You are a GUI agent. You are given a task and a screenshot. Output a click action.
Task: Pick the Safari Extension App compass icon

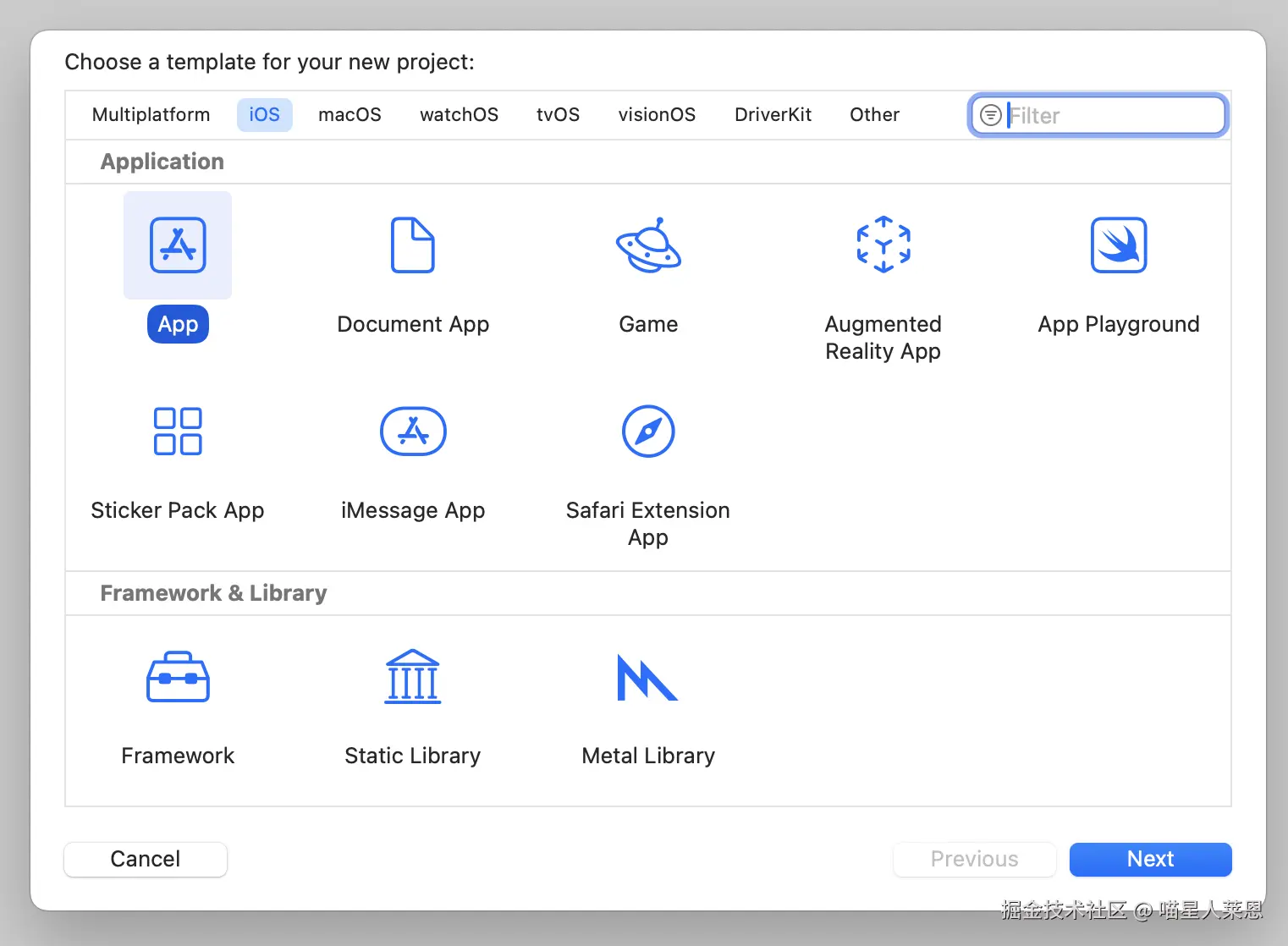(x=648, y=432)
